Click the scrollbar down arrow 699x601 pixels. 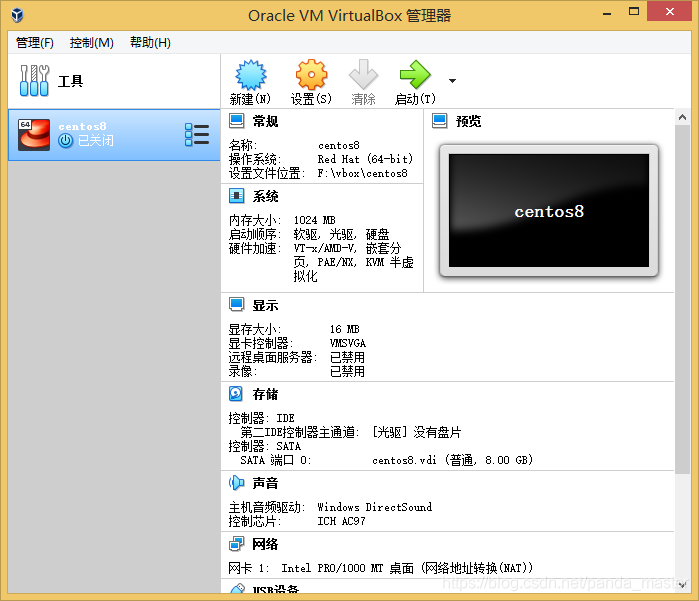682,585
